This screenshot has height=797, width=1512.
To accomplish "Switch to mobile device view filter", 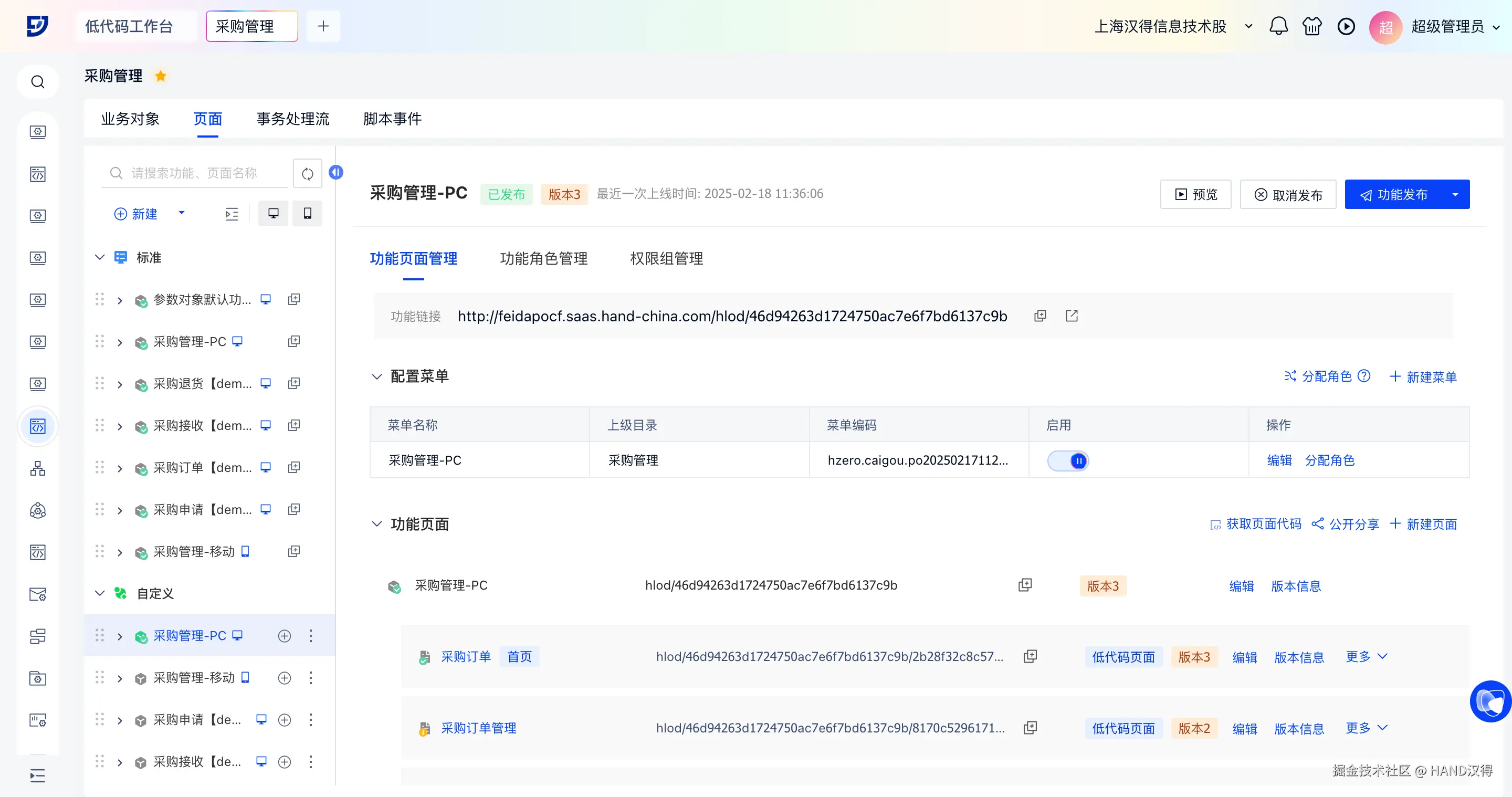I will (x=307, y=213).
